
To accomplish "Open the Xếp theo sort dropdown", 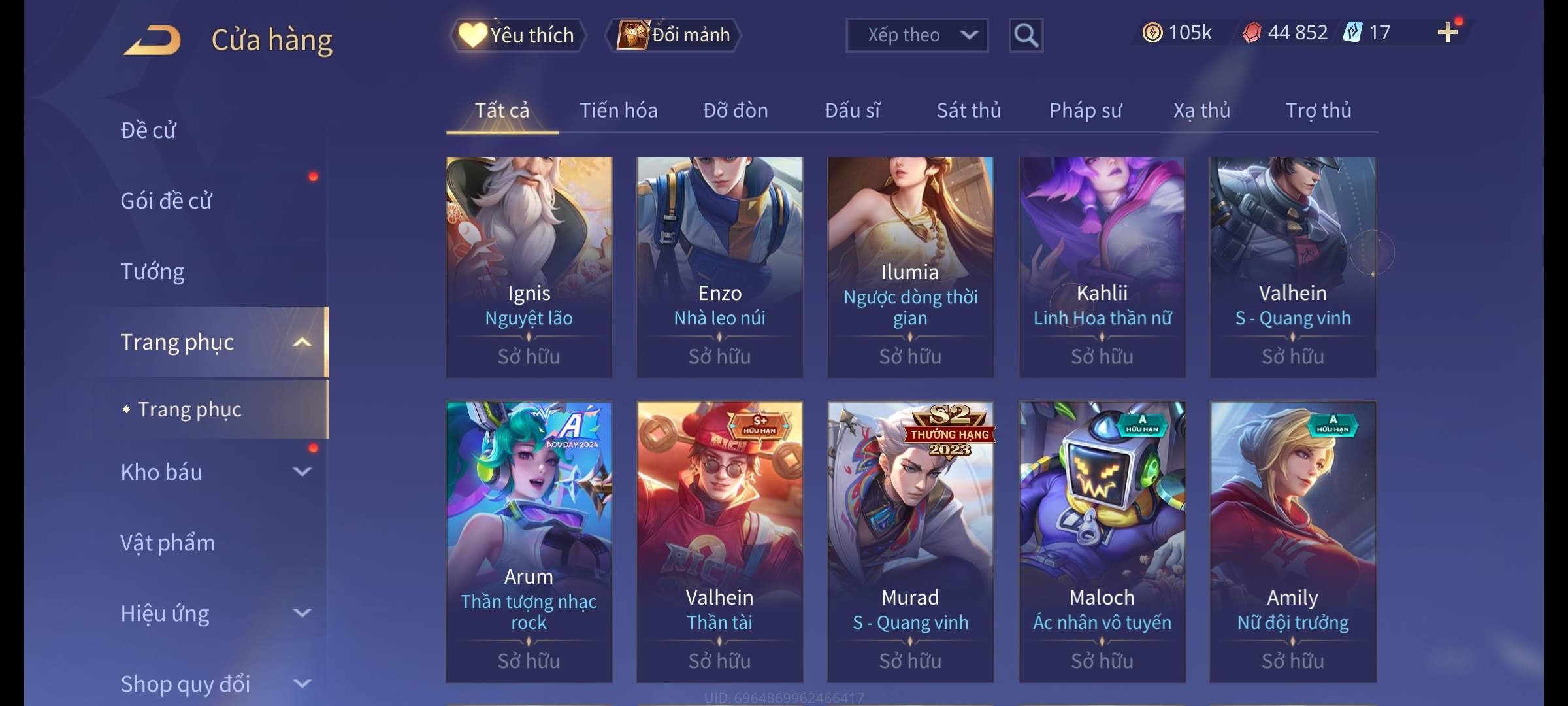I will click(x=917, y=35).
